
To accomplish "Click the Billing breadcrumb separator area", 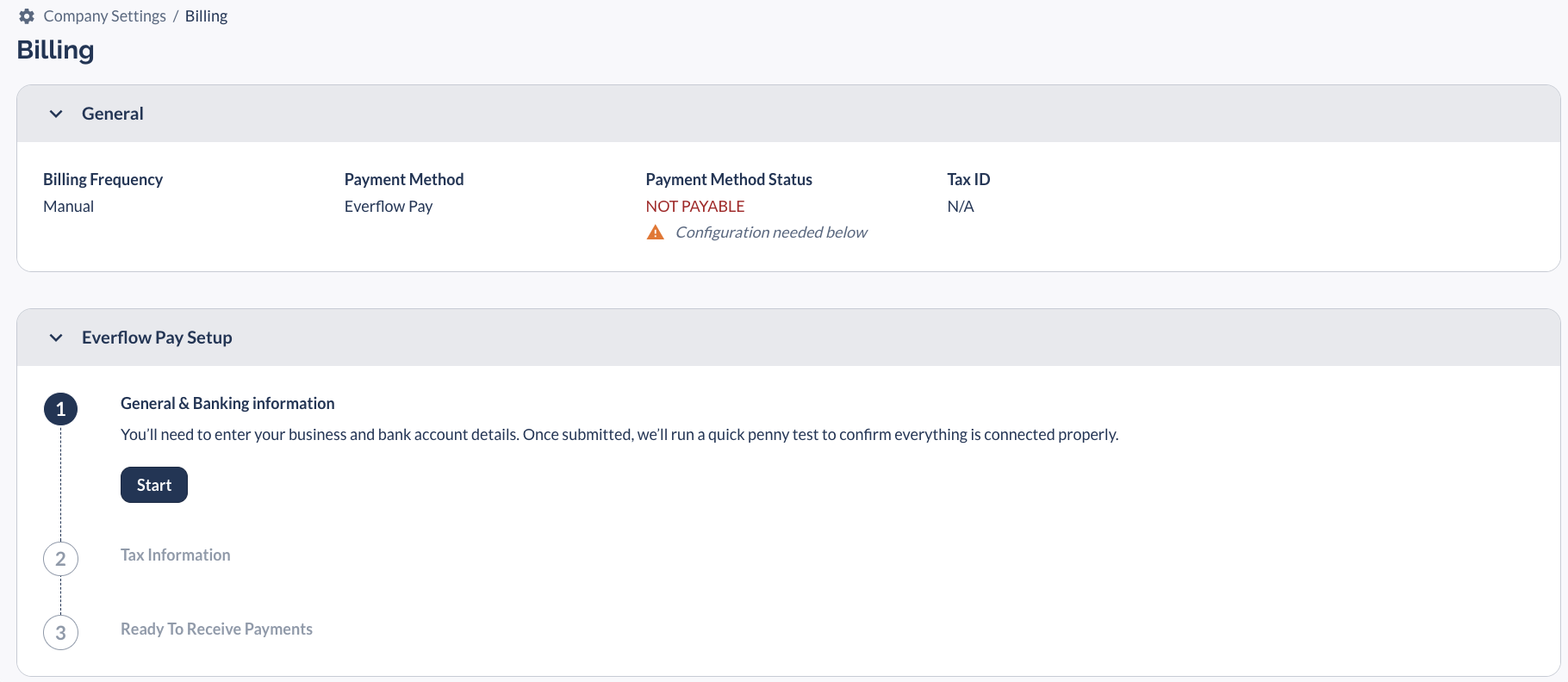I will 177,15.
